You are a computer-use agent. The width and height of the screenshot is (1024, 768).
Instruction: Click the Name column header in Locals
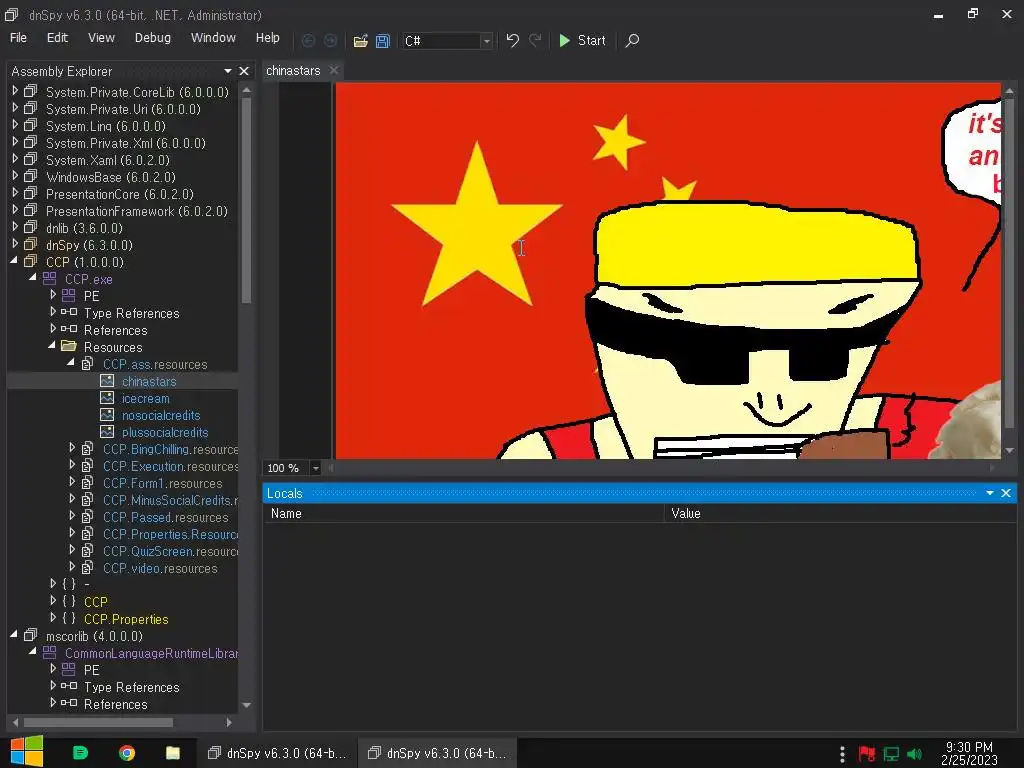(x=286, y=513)
